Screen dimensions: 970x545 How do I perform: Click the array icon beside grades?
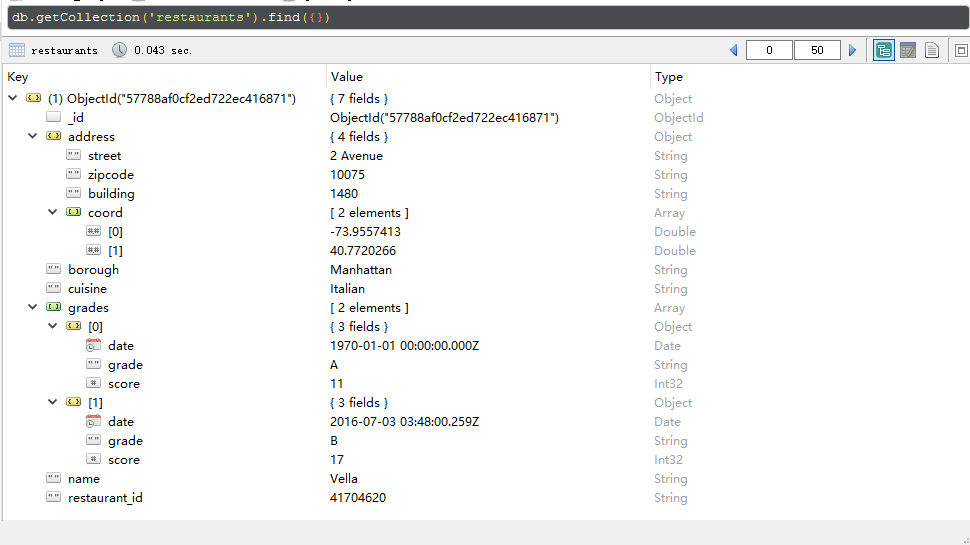pyautogui.click(x=54, y=307)
